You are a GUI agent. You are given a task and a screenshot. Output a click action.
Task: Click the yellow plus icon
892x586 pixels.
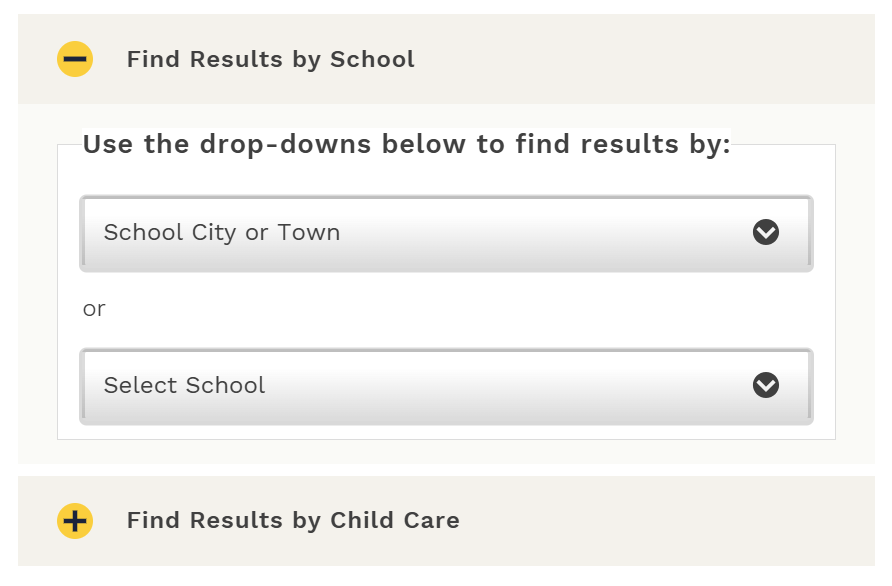point(75,521)
